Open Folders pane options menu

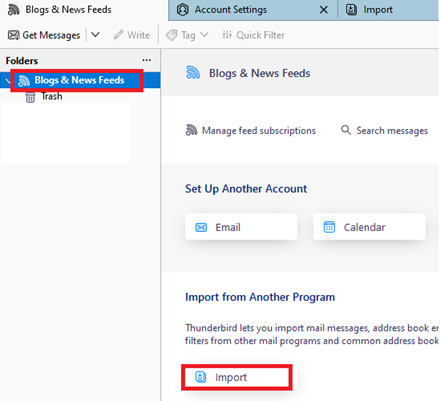[x=146, y=60]
